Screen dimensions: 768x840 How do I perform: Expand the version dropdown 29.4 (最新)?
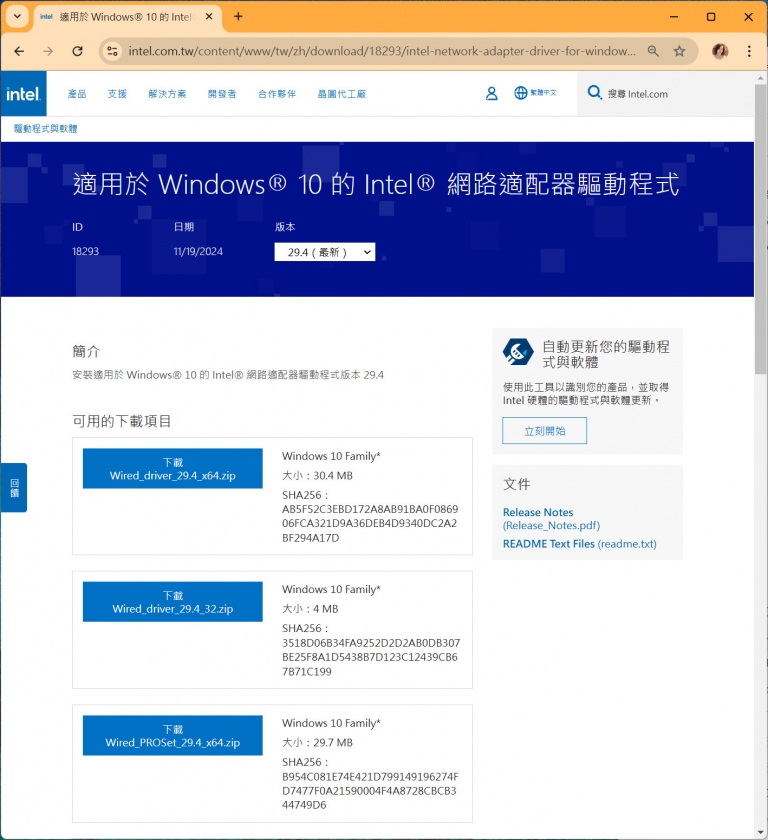[x=325, y=252]
